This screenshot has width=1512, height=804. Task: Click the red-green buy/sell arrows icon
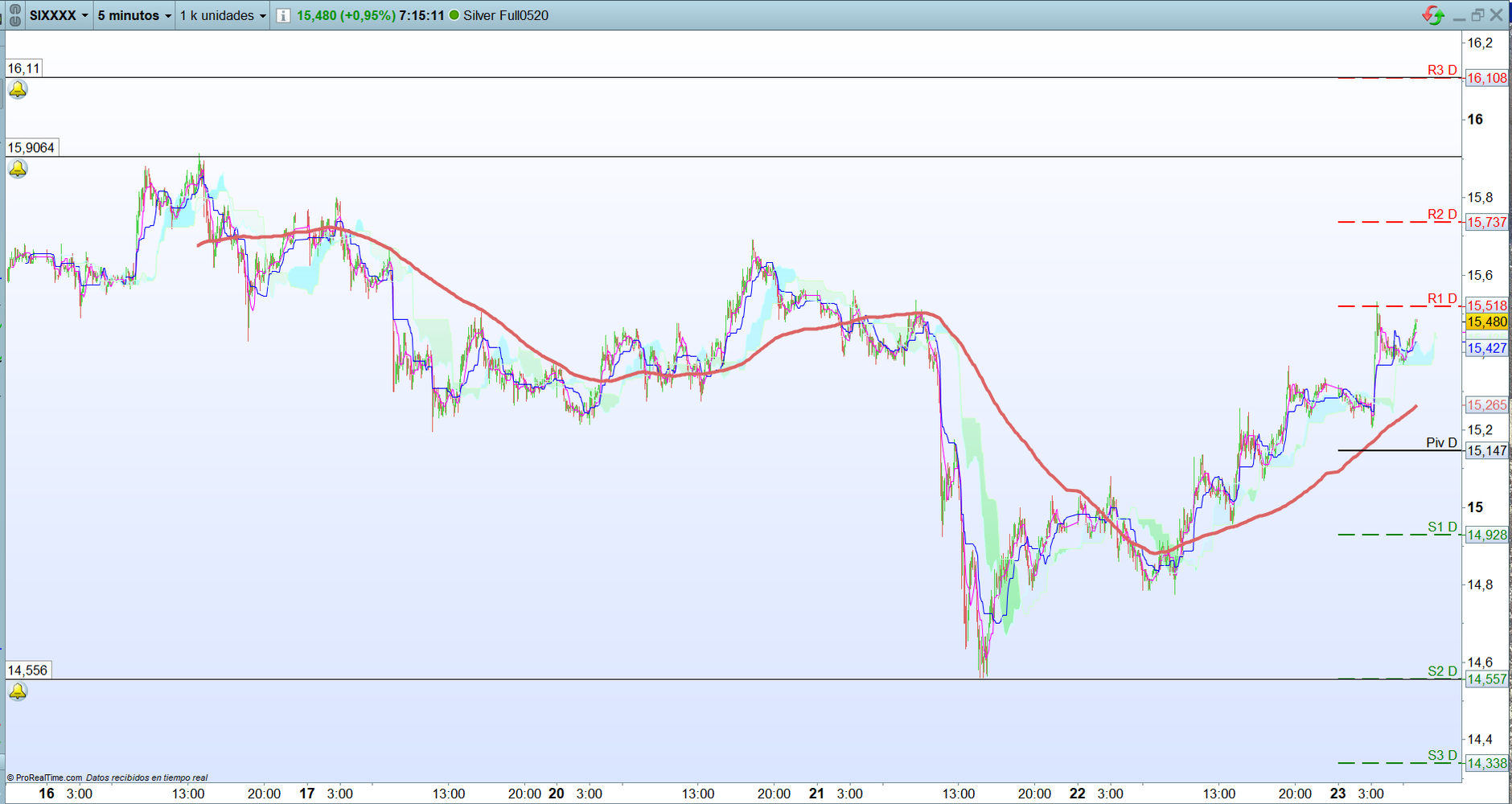click(1433, 15)
